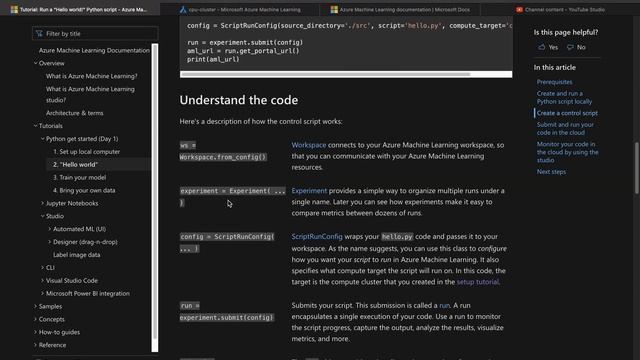Click the Azure ML cpu-cluster tab icon

point(183,9)
